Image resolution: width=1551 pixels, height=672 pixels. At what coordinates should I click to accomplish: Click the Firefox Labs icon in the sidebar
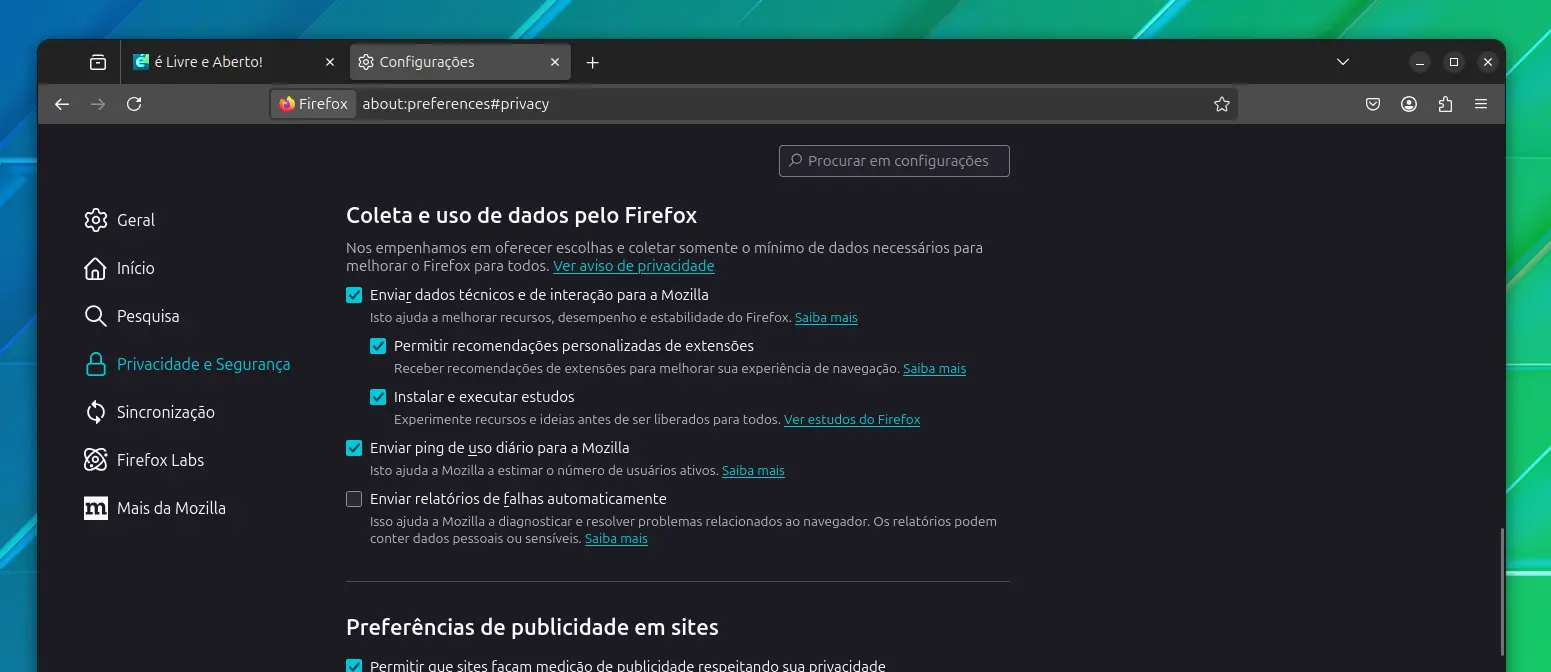(96, 460)
